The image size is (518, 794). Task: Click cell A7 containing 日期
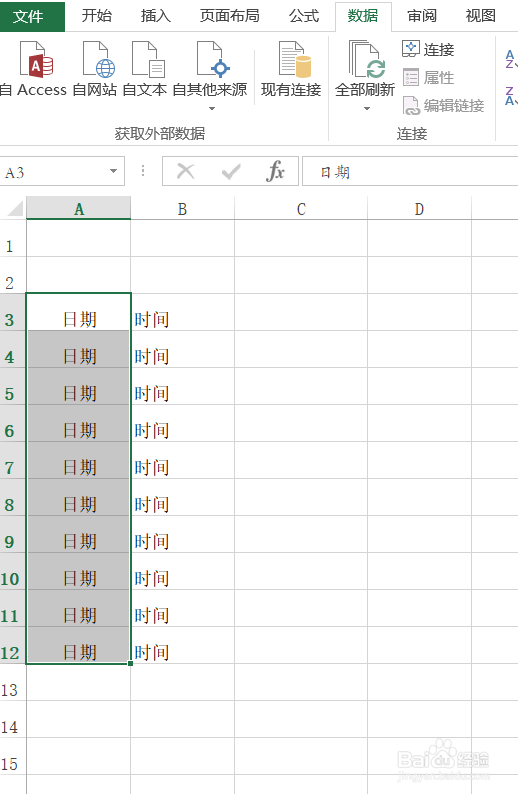[78, 460]
